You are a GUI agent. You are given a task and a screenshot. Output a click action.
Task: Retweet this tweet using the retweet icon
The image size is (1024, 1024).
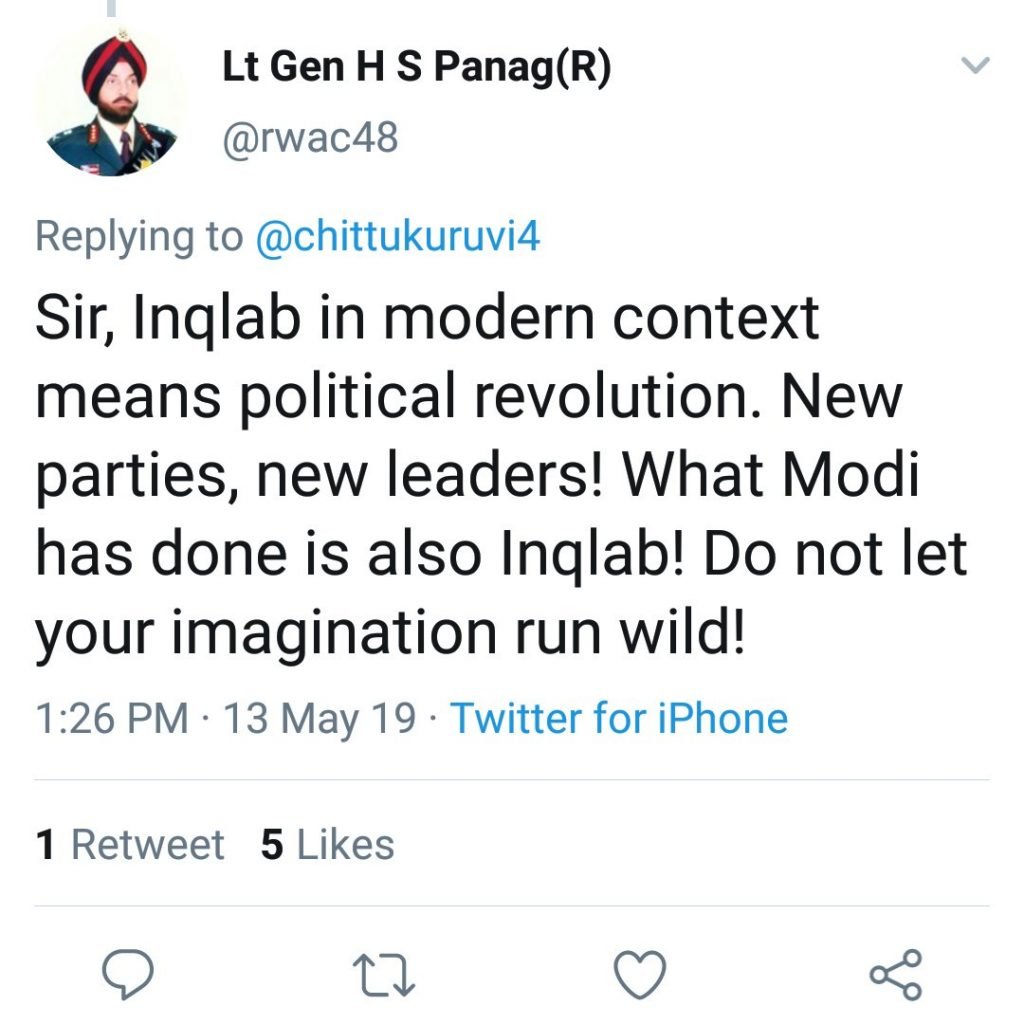click(x=383, y=975)
